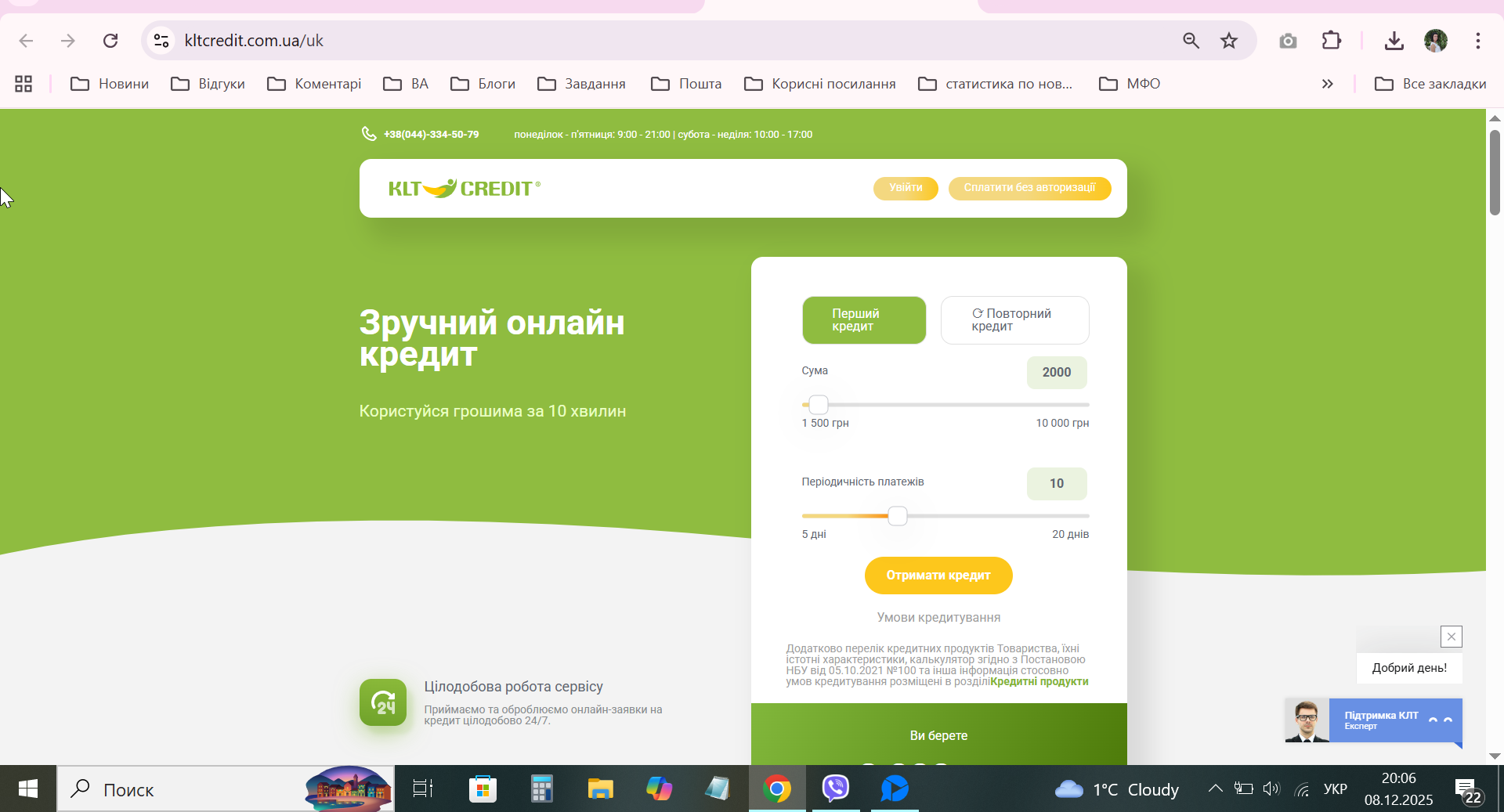
Task: Open the Новини bookmarks folder
Action: 110,84
